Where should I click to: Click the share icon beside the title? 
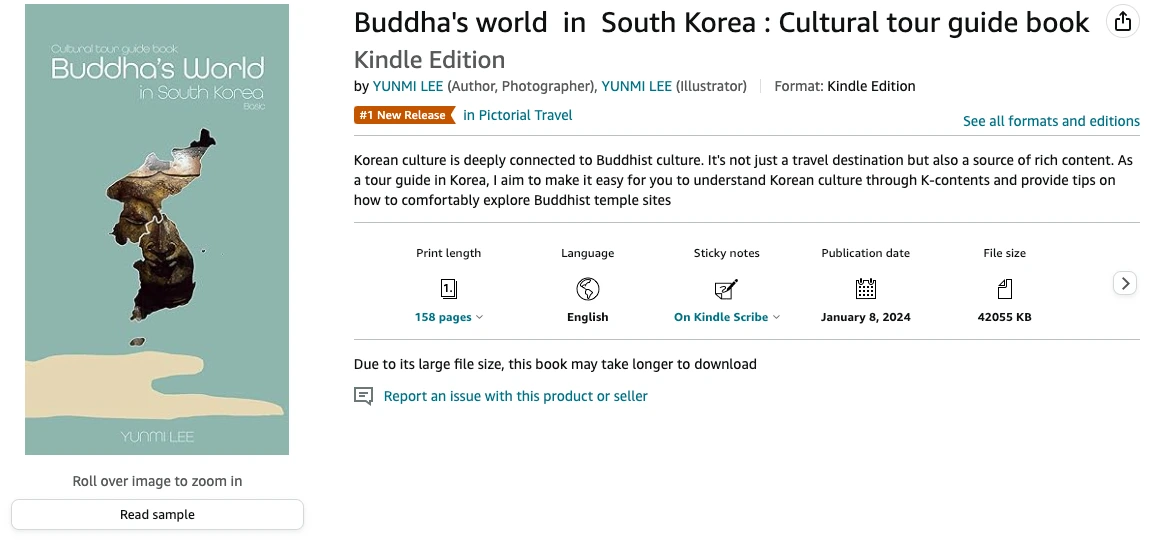[1123, 22]
